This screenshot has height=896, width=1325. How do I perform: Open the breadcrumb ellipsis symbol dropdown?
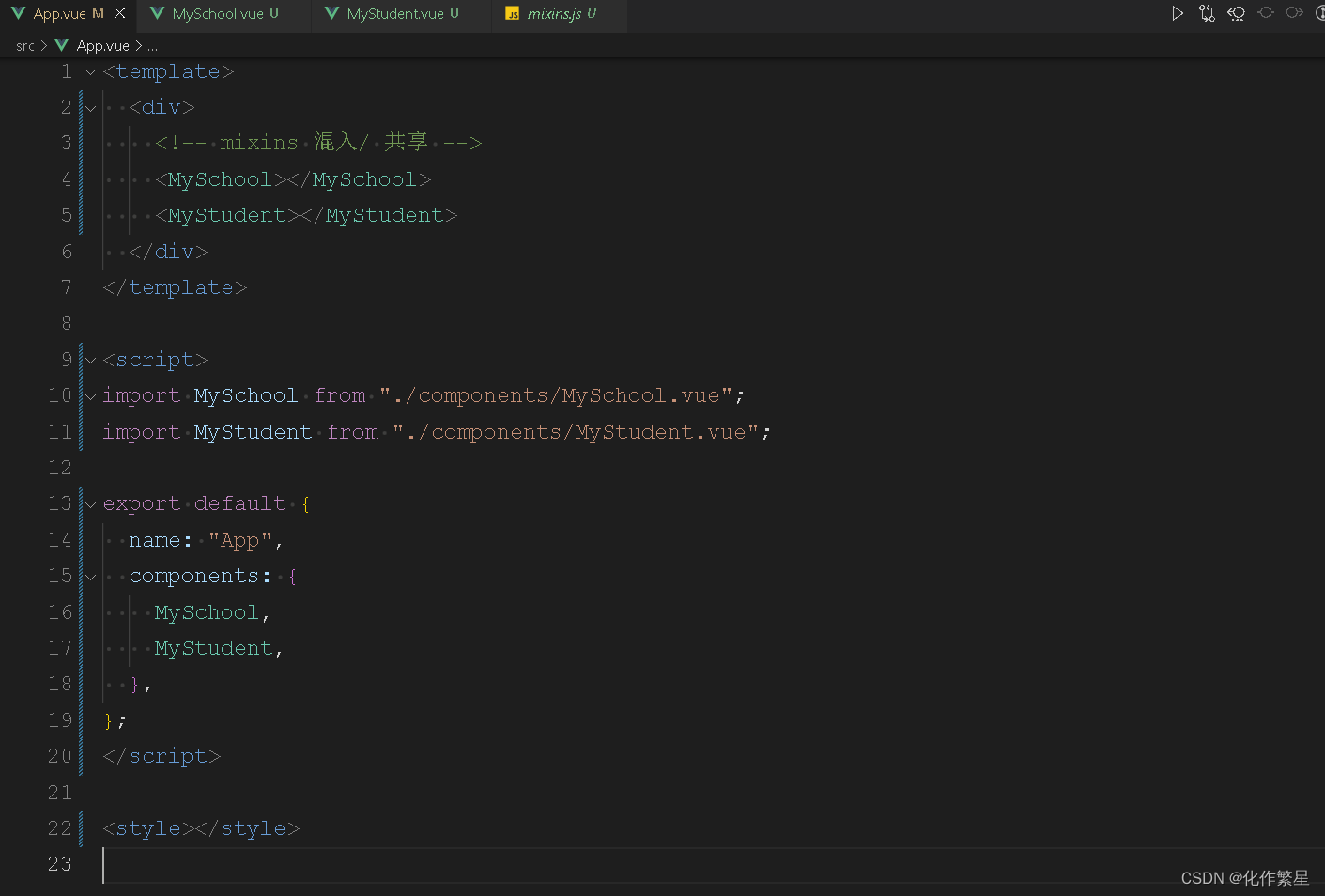152,46
